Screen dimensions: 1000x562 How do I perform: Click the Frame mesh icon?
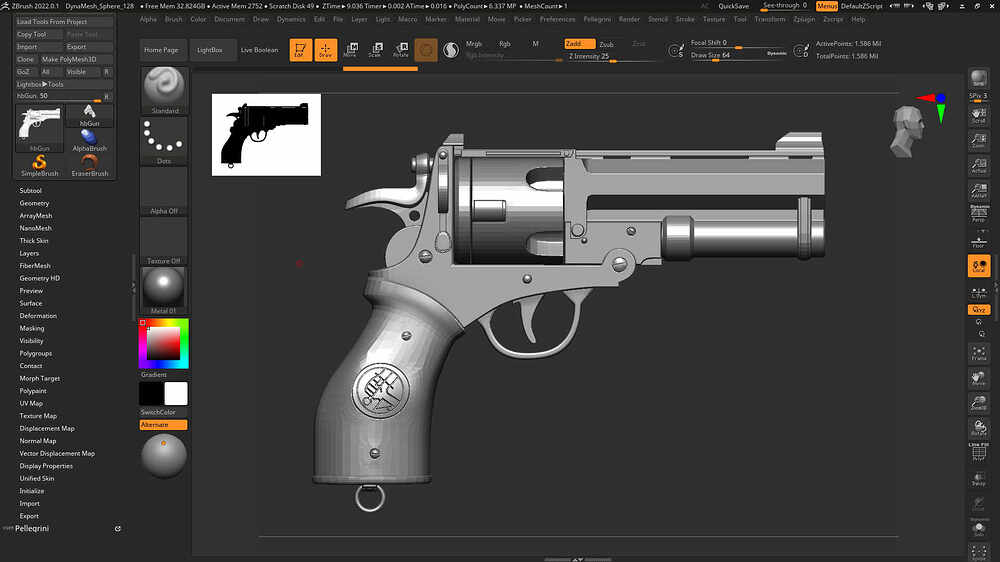tap(978, 353)
